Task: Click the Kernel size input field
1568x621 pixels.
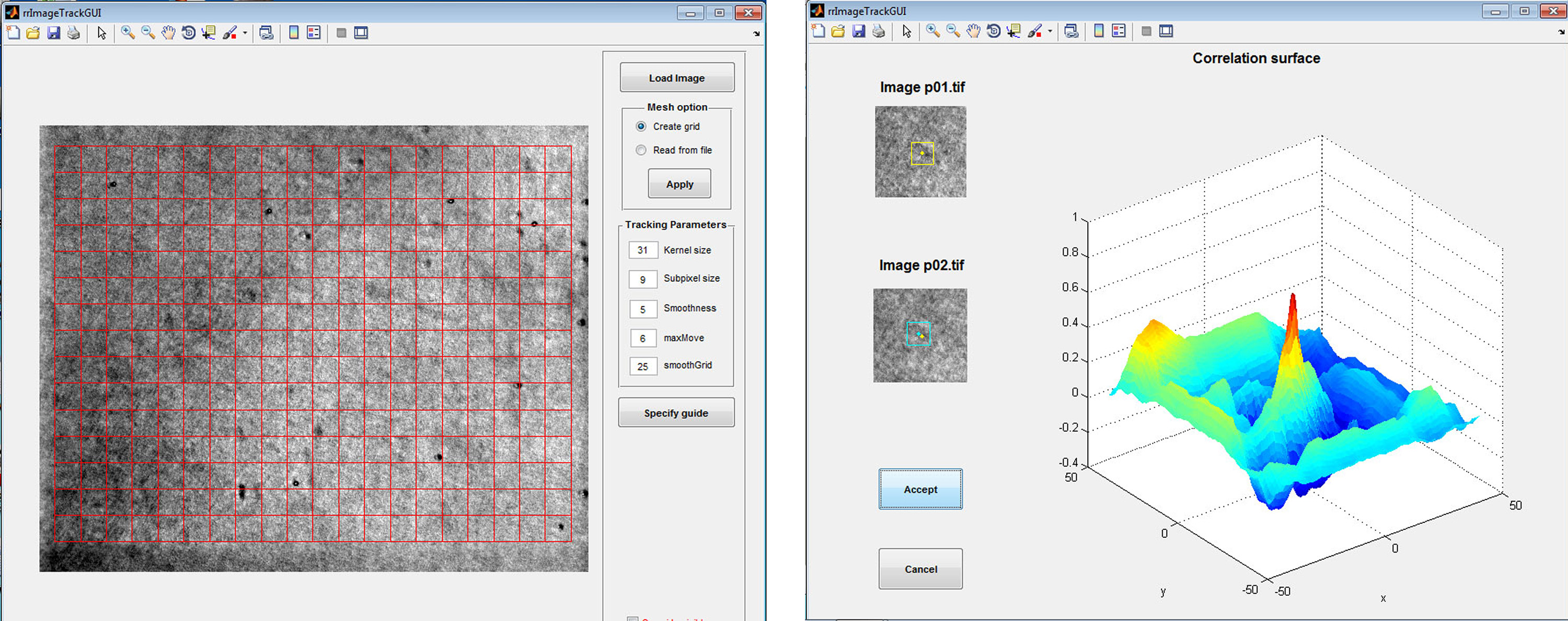Action: (643, 250)
